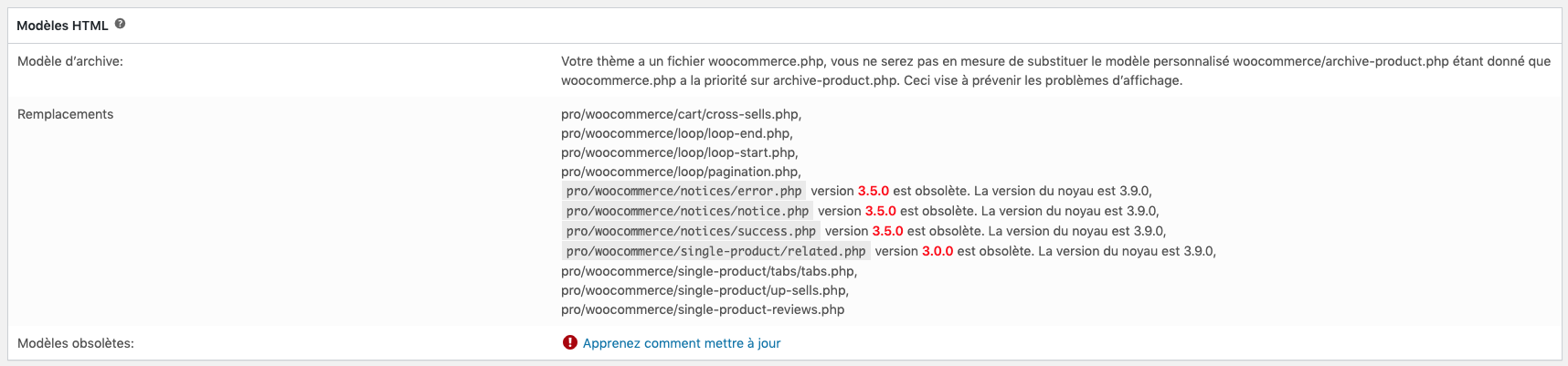Click the red warning icon for obsolete templates
This screenshot has height=366, width=1568.
tap(570, 342)
